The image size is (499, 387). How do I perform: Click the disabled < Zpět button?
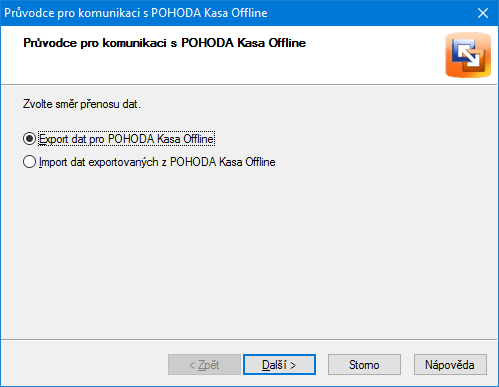coord(204,365)
